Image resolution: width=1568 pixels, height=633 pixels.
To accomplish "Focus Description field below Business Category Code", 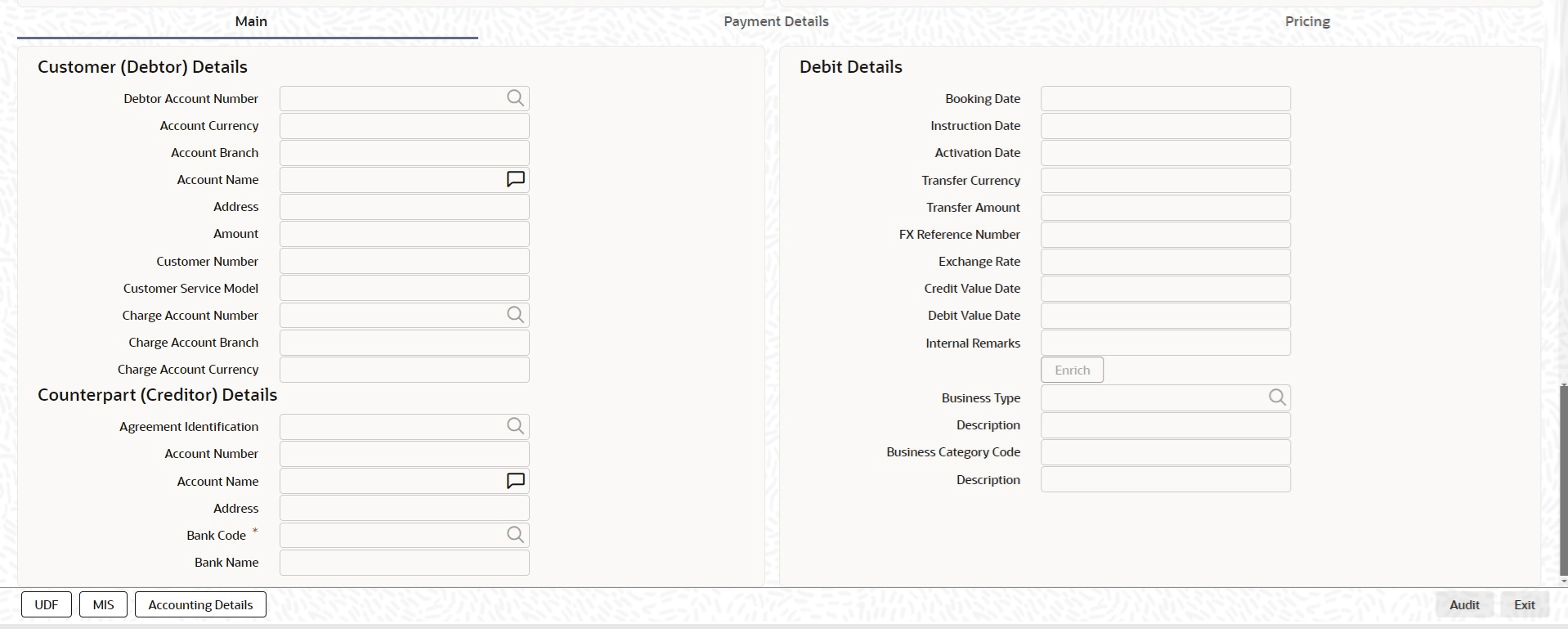I will click(x=1166, y=479).
